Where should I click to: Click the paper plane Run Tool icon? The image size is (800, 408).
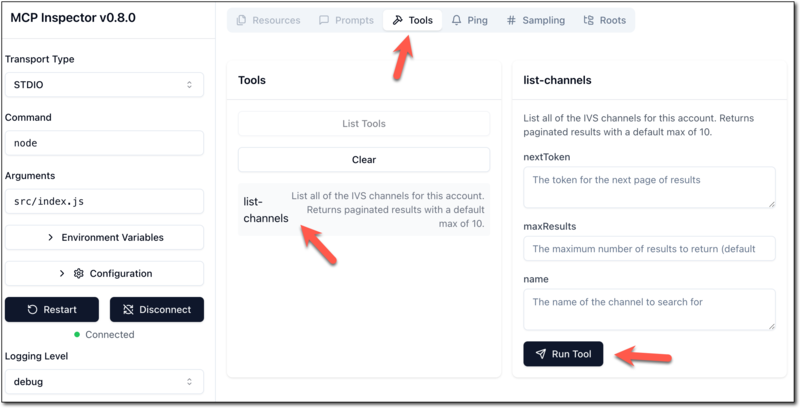(x=540, y=354)
